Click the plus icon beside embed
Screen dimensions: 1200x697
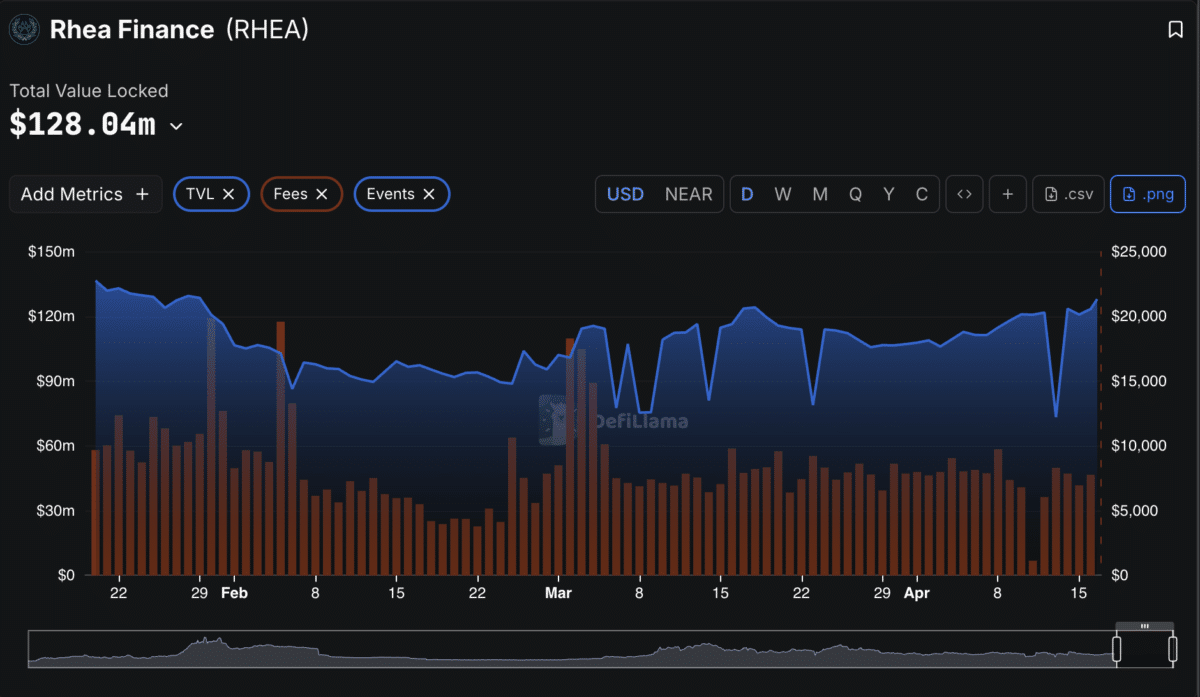pyautogui.click(x=1008, y=194)
